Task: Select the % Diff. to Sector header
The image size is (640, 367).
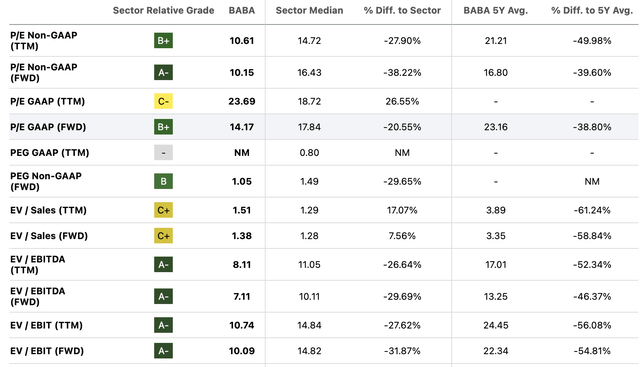Action: pyautogui.click(x=402, y=11)
